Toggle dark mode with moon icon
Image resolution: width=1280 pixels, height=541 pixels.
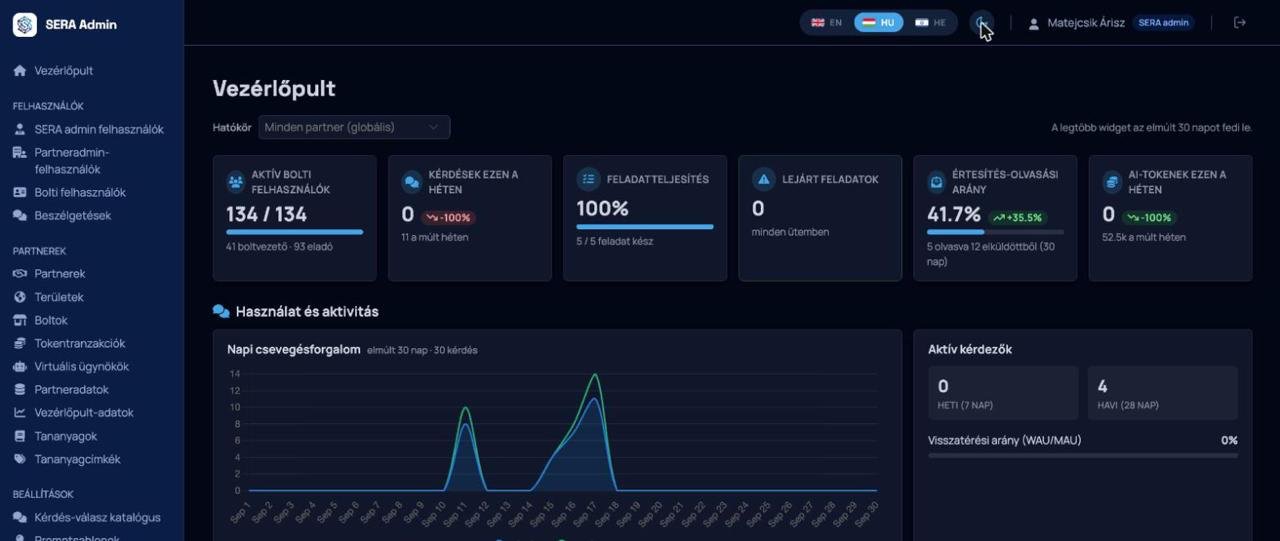pos(983,22)
